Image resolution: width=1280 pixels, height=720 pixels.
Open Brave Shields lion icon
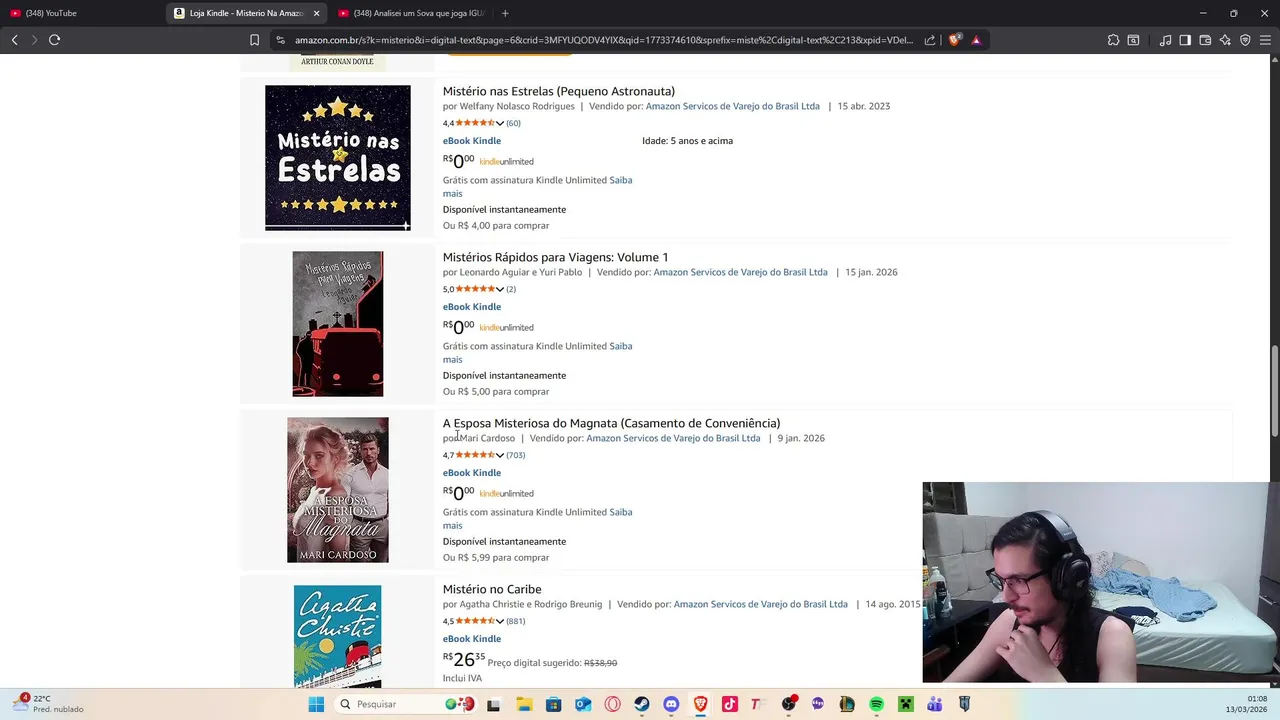pos(955,40)
